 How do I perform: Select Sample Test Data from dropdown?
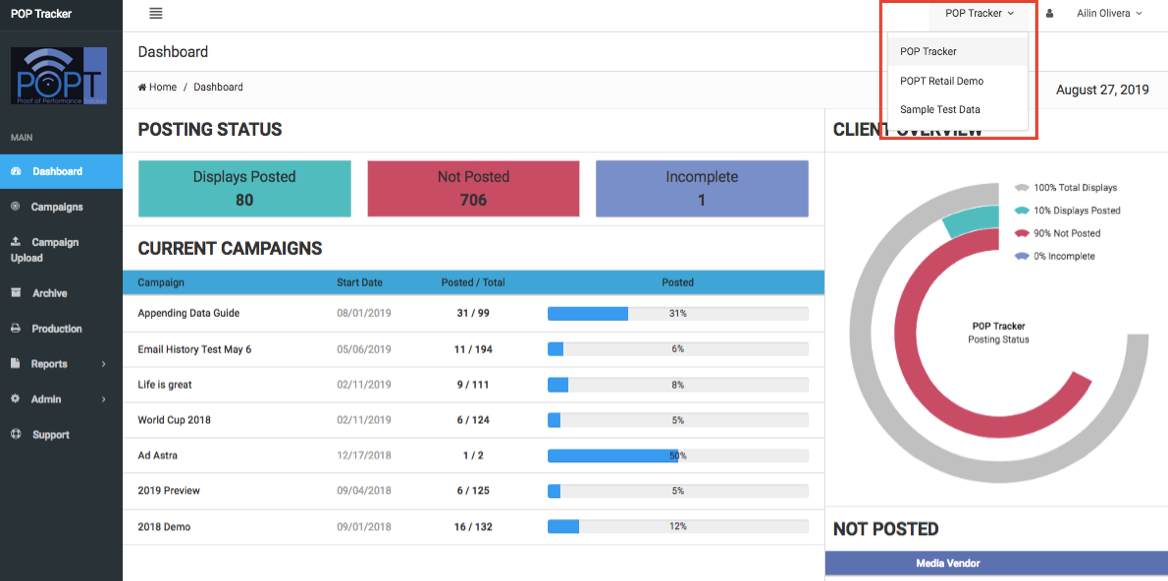[940, 109]
